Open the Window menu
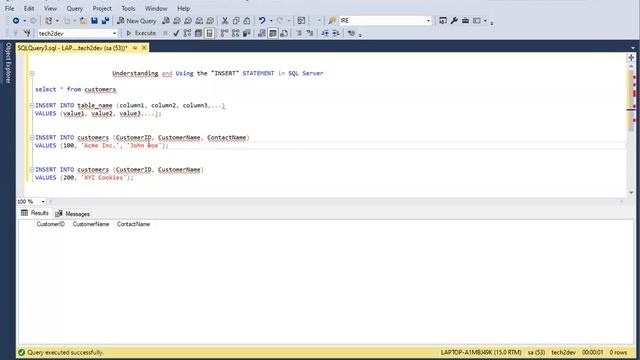Image resolution: width=640 pixels, height=360 pixels. click(156, 8)
